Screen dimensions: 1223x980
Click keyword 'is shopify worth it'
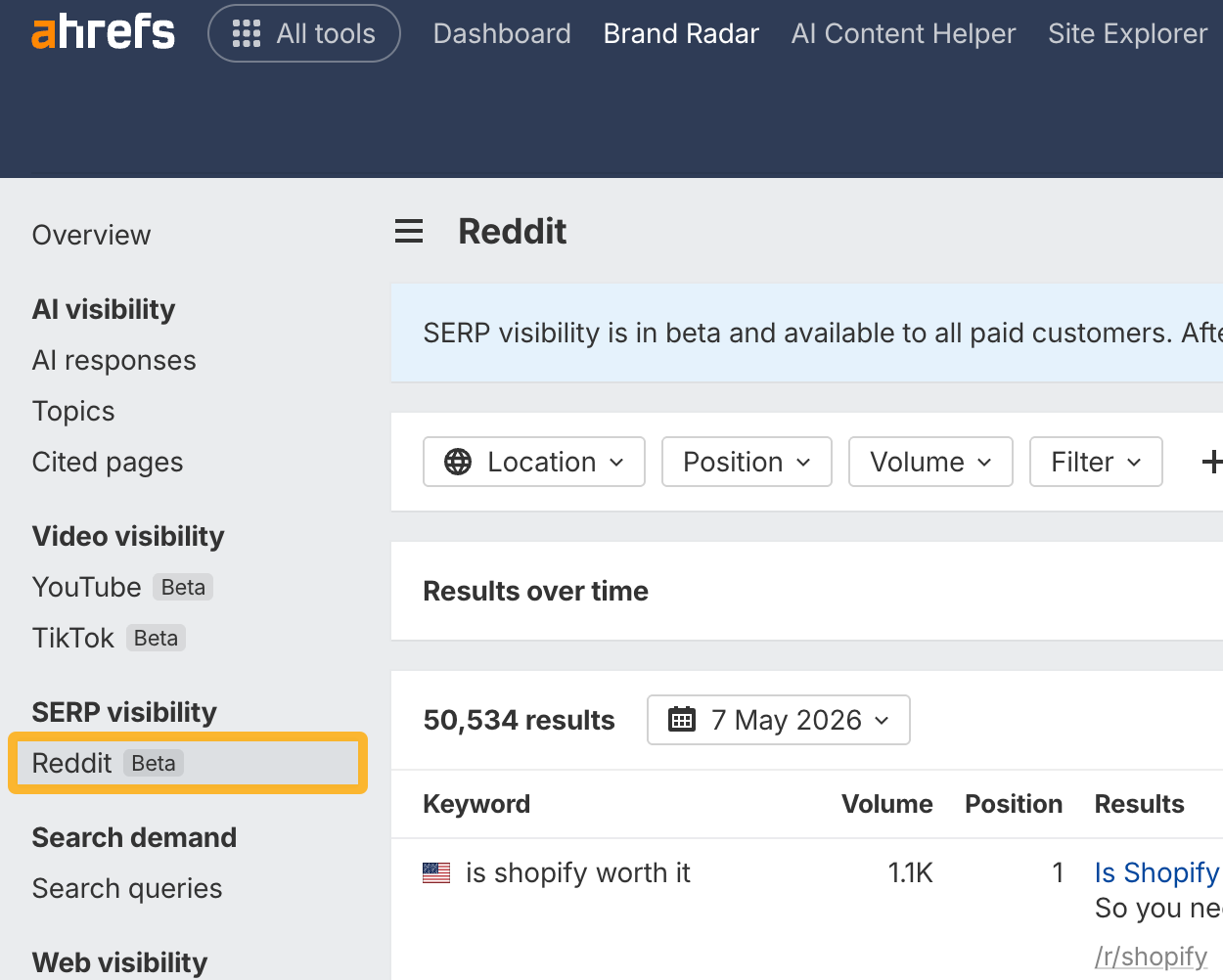tap(578, 872)
